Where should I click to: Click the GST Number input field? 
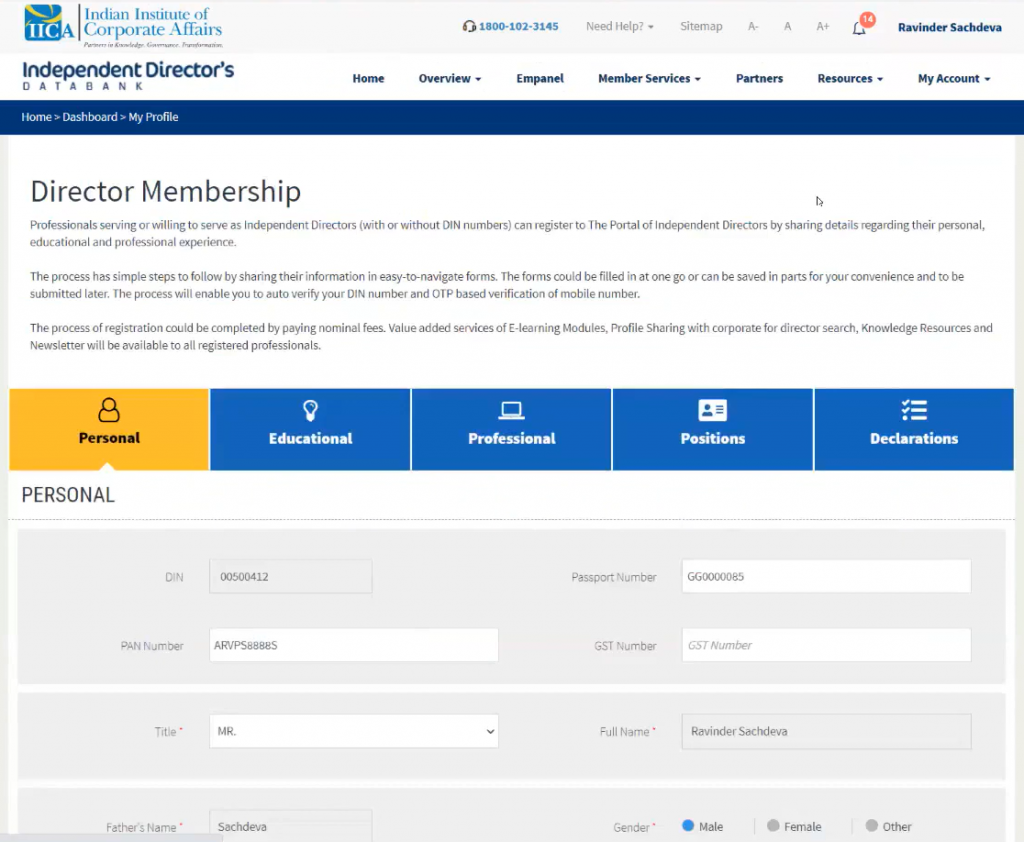click(825, 645)
